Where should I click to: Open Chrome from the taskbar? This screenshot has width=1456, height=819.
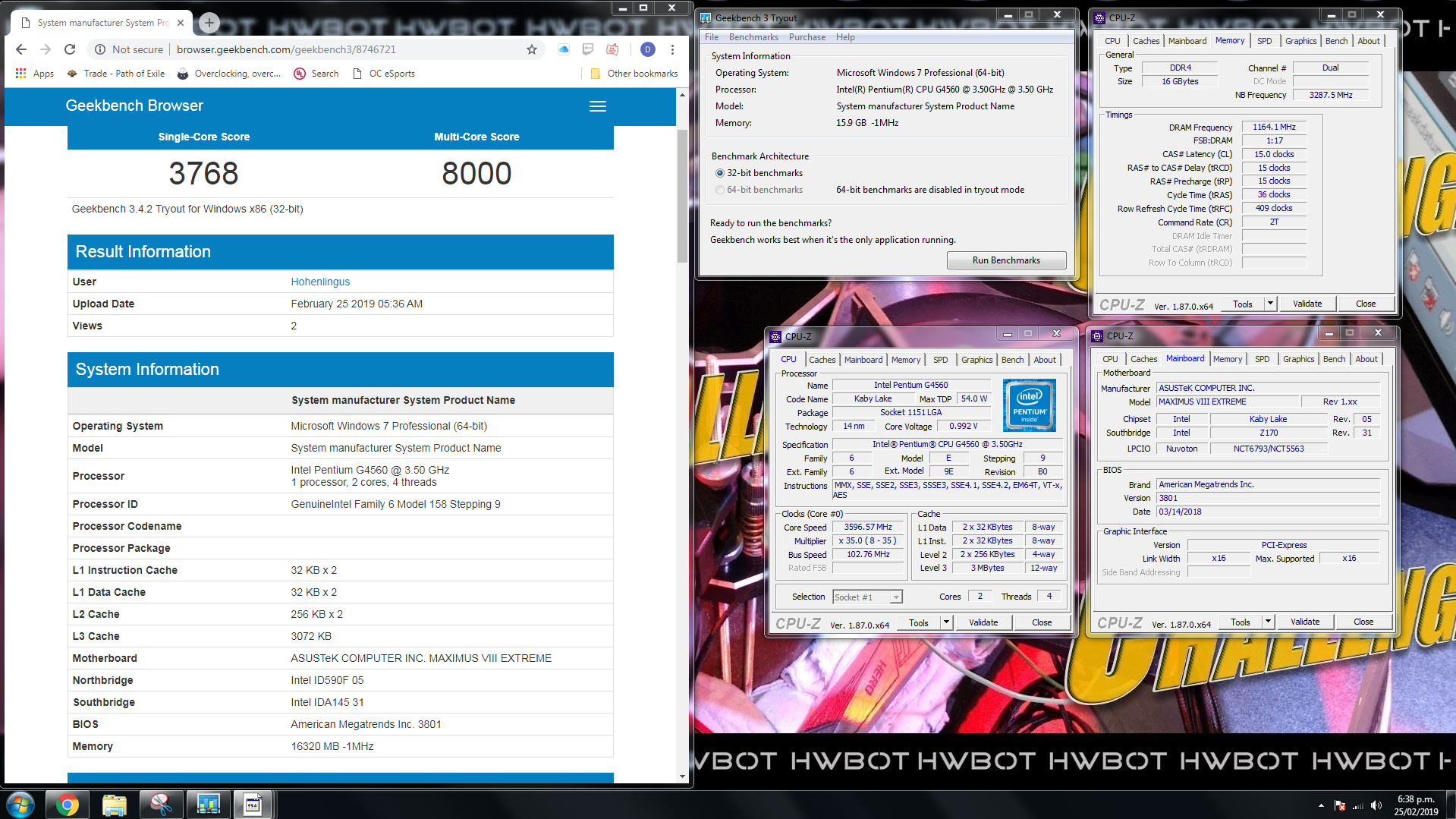point(67,804)
